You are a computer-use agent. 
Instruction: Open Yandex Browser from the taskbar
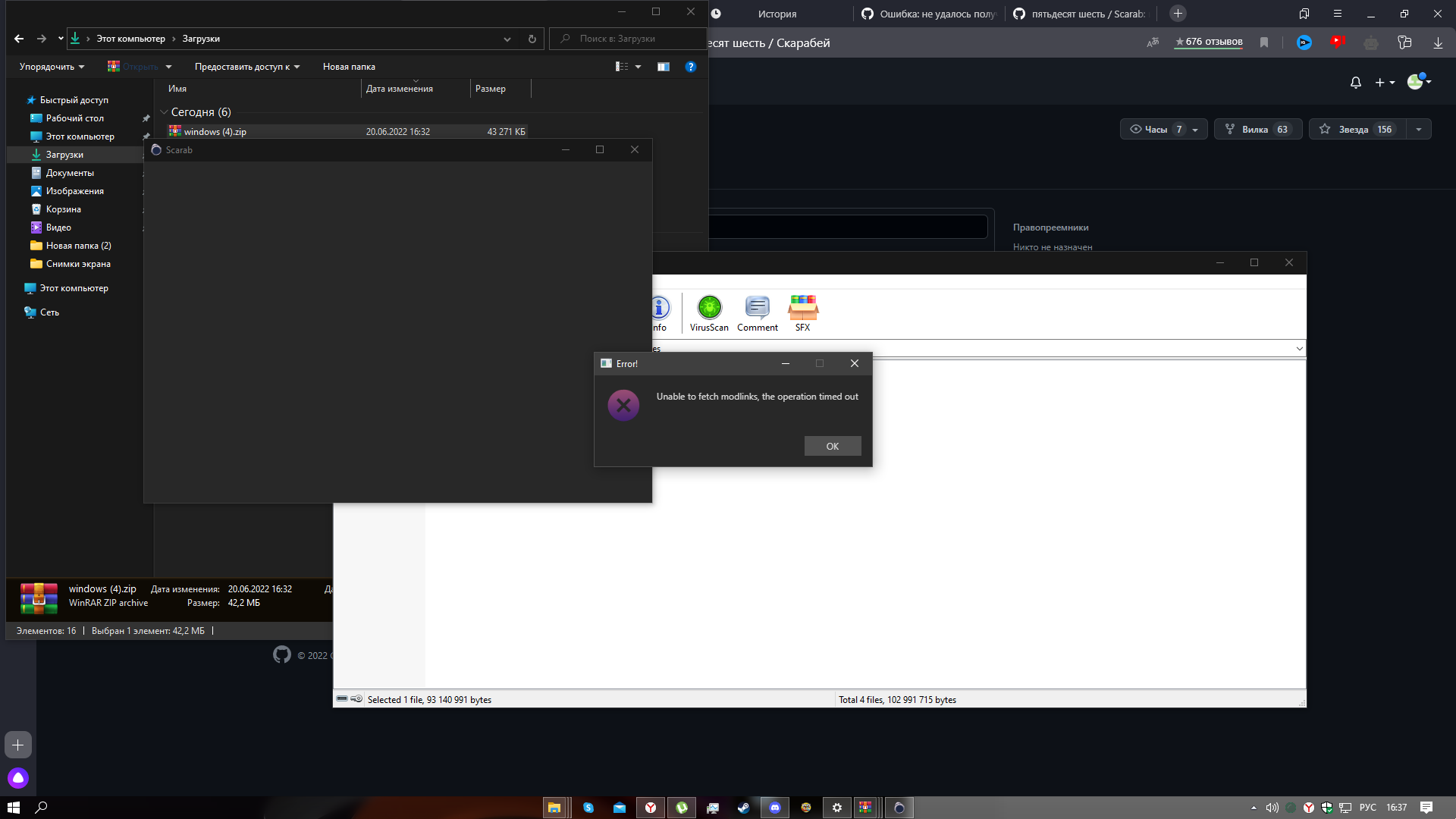(650, 808)
